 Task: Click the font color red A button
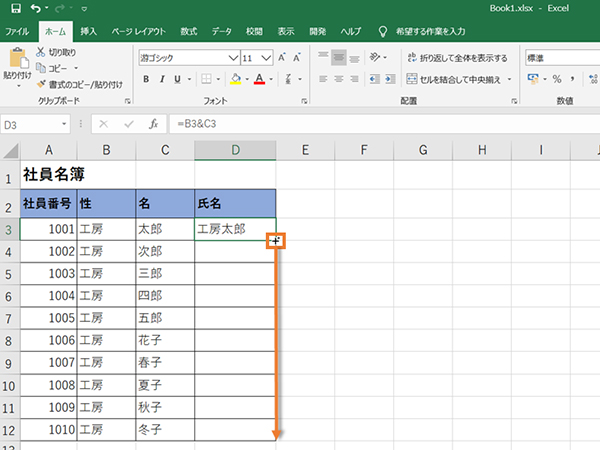point(259,80)
